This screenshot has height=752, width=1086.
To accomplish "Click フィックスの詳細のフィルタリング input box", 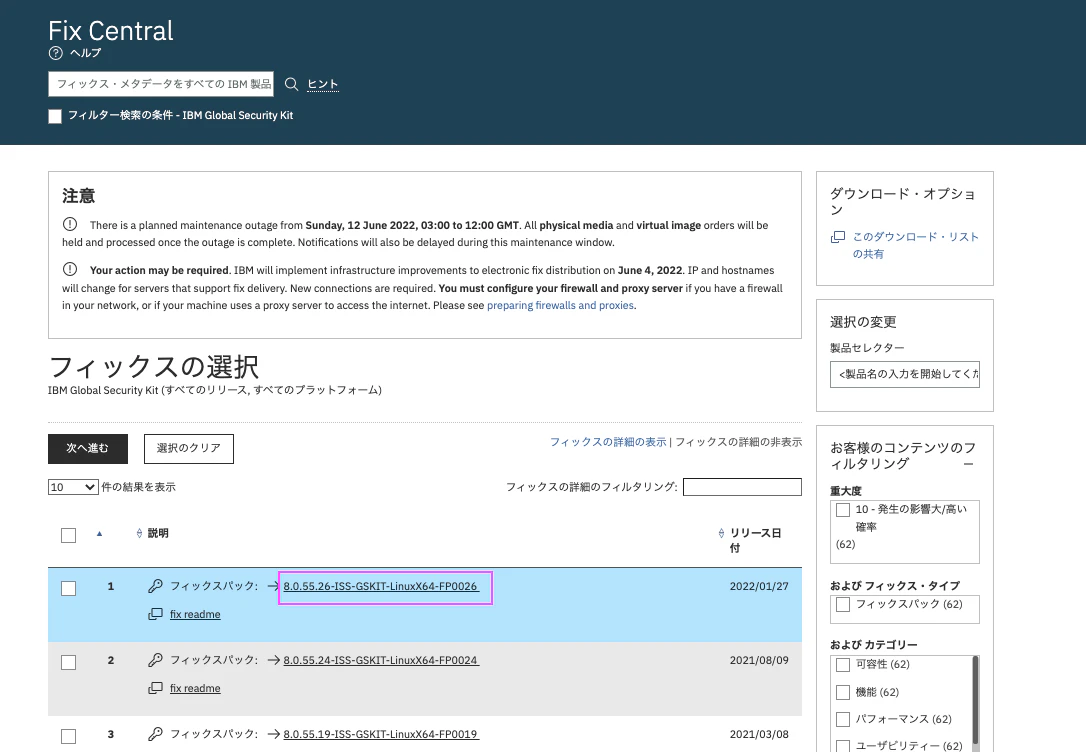I will pos(742,487).
